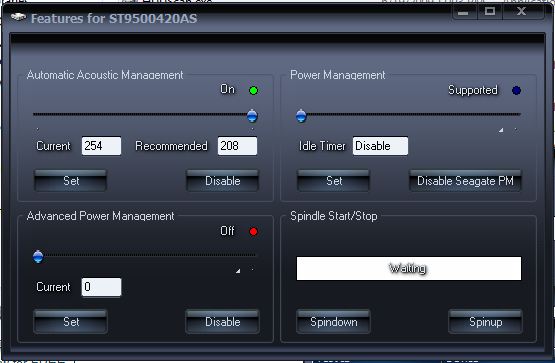Screen dimensions: 555x363
Task: Click the Automatic Acoustic Management slider handle
Action: [x=252, y=116]
